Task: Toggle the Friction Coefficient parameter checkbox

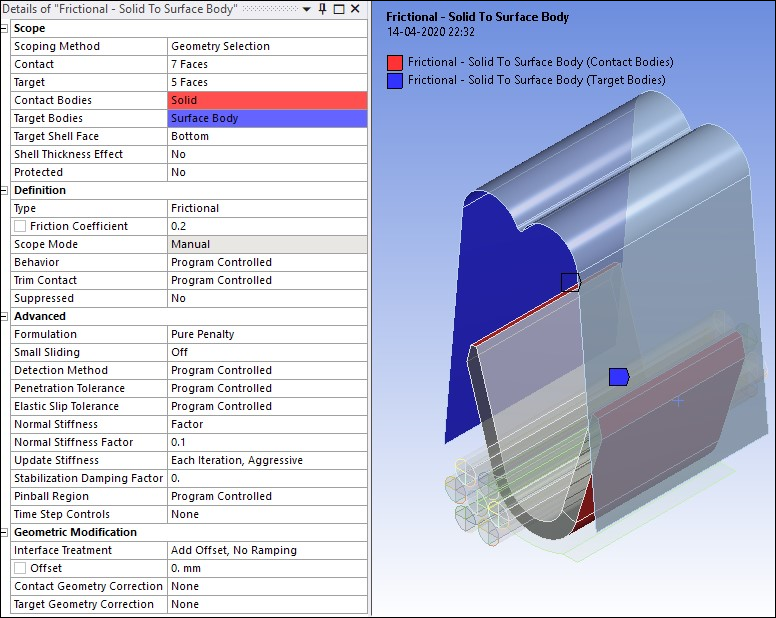Action: 21,226
